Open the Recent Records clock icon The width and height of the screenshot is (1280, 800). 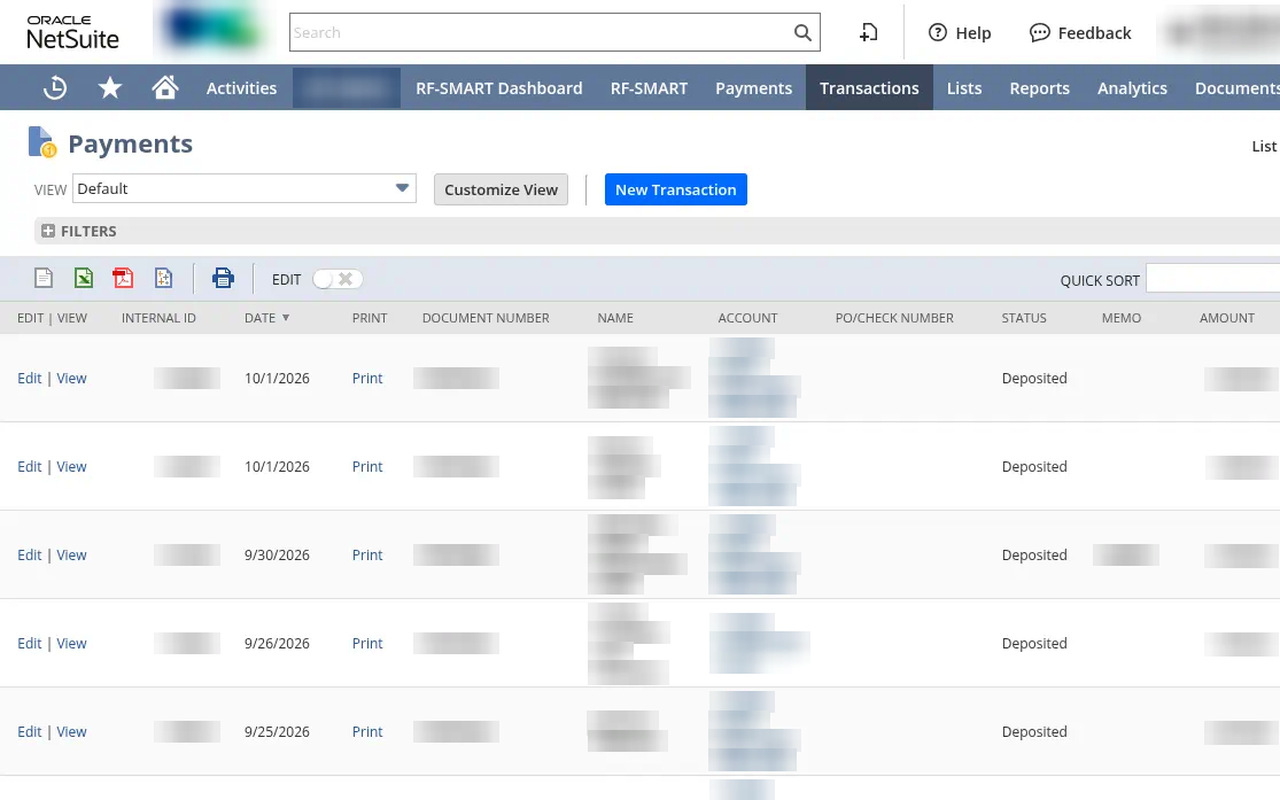pos(55,88)
